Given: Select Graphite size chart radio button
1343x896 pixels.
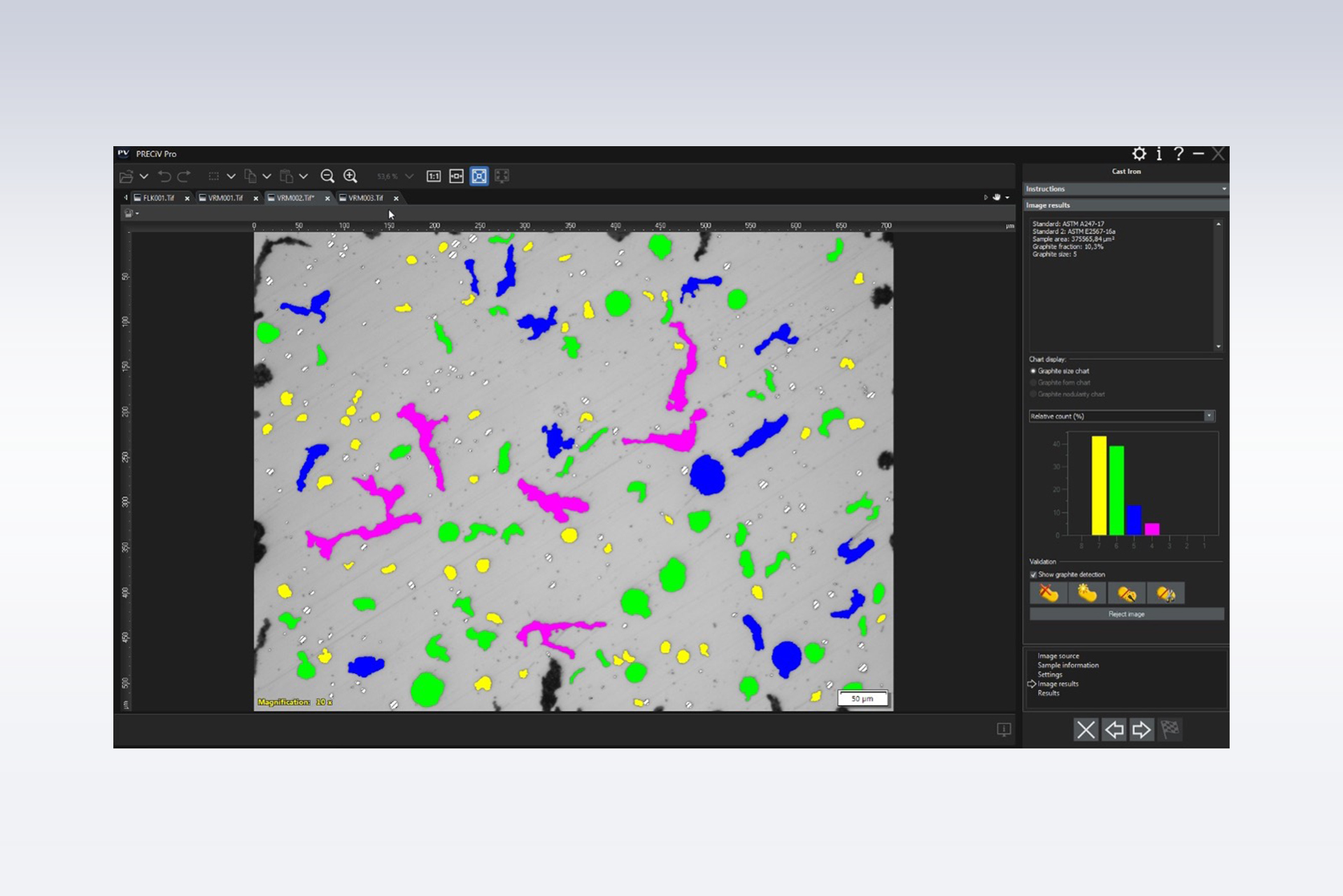Looking at the screenshot, I should (x=1033, y=371).
